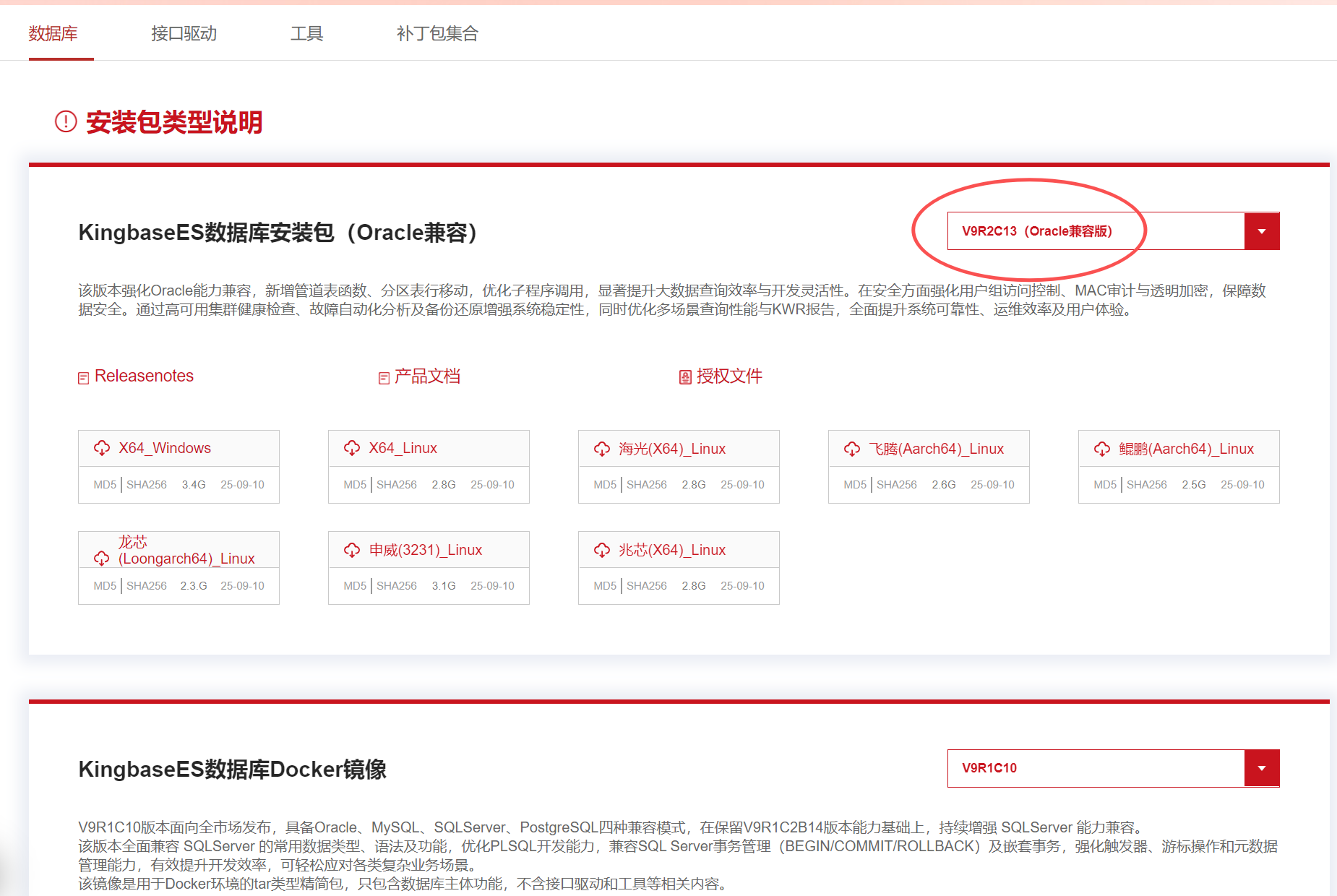Open the Releasenotes link
1337x896 pixels.
point(144,376)
